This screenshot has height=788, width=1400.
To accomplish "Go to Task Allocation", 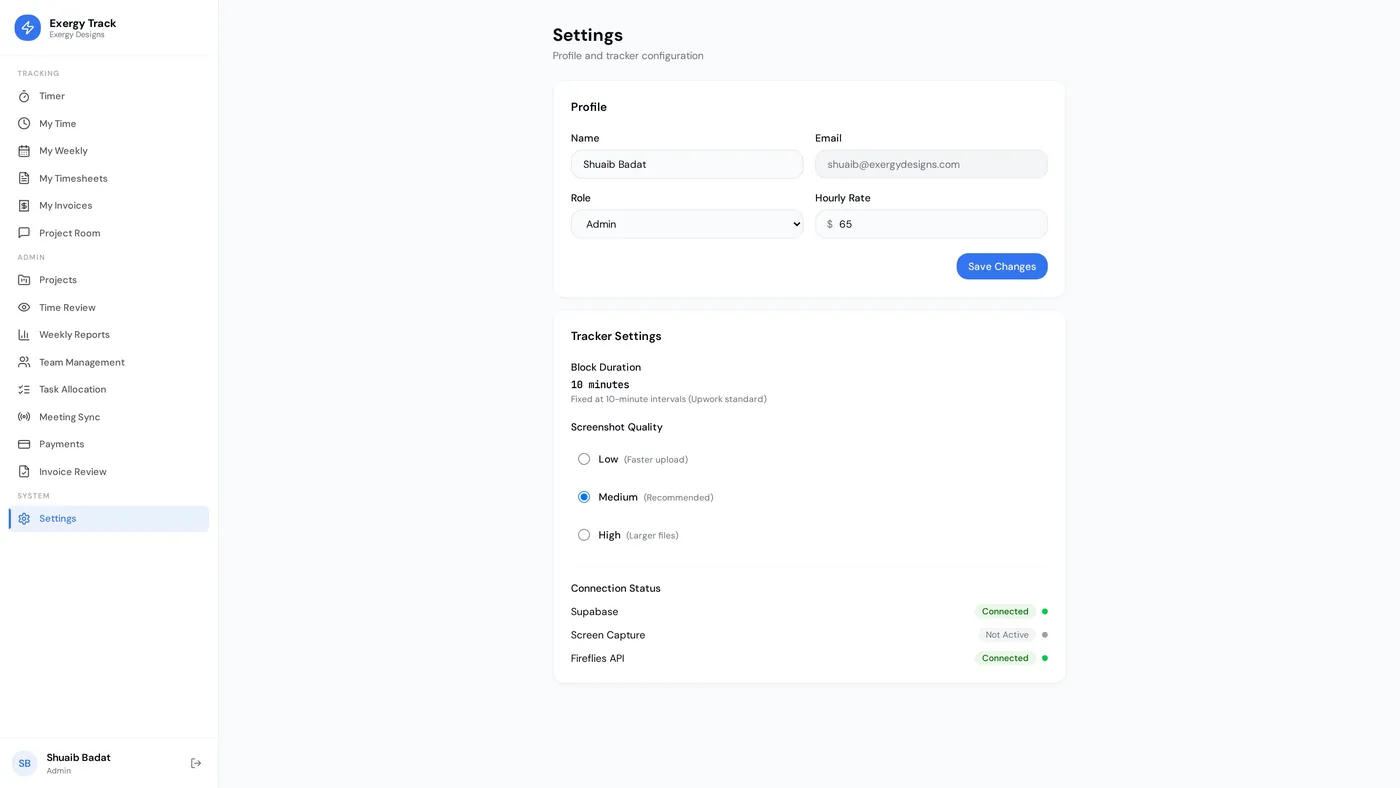I will tap(109, 389).
